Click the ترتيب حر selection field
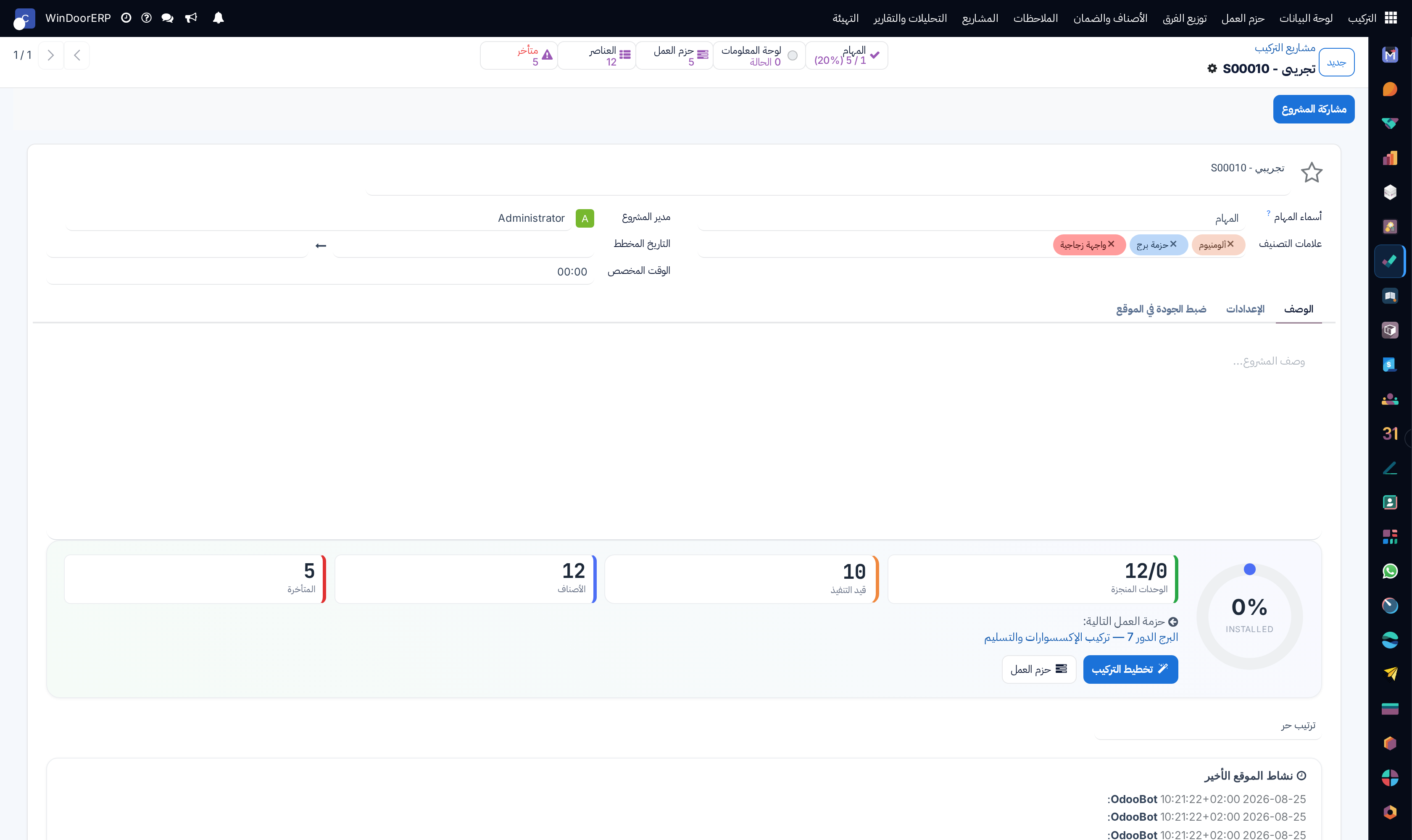The width and height of the screenshot is (1412, 840). (1207, 725)
